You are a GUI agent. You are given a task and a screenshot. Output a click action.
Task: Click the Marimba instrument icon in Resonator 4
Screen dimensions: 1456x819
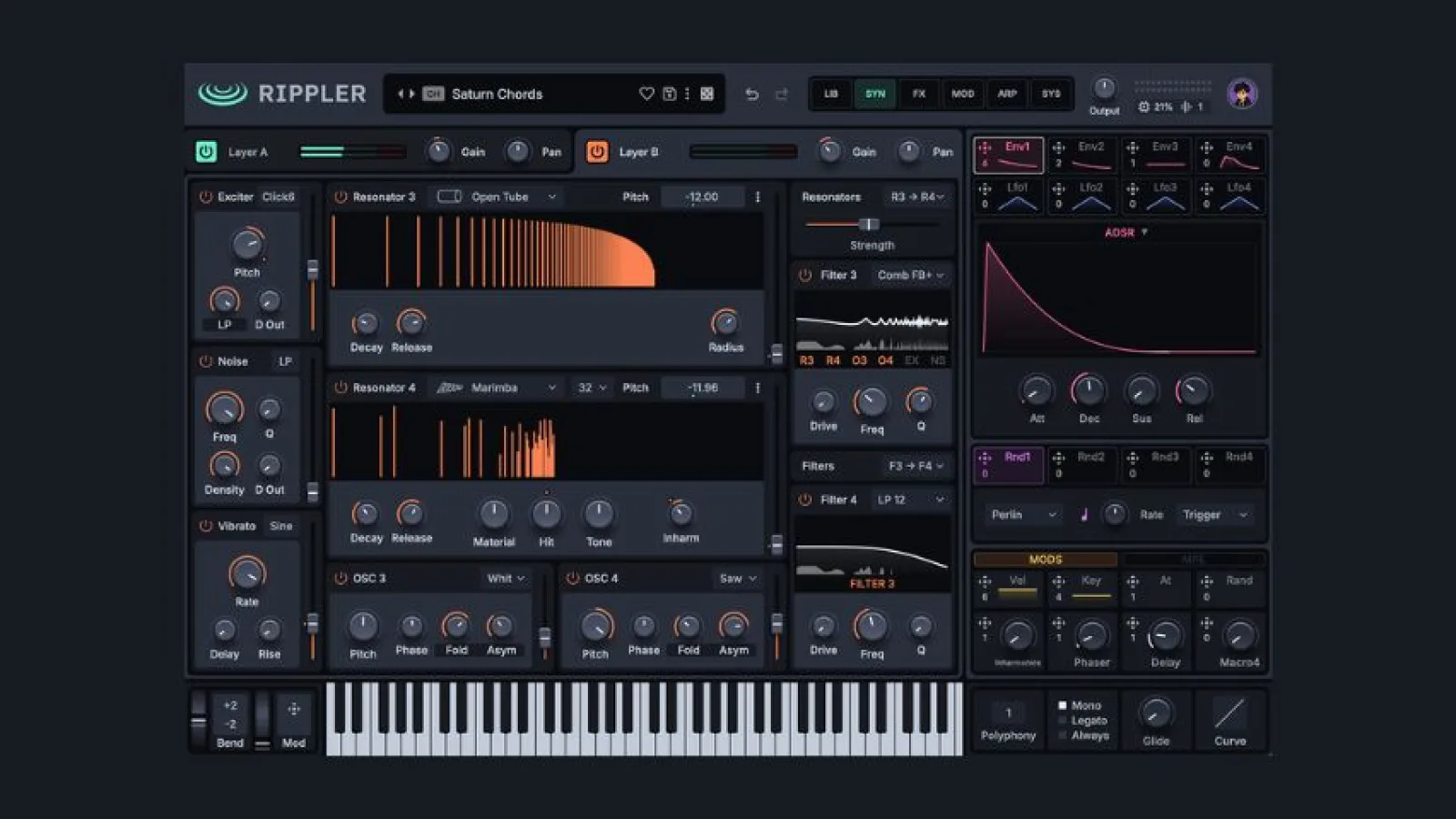click(450, 388)
